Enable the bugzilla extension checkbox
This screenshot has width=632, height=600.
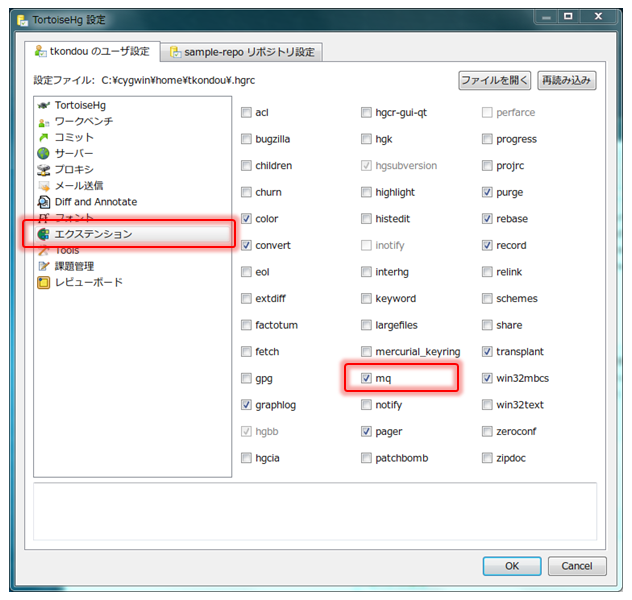pos(246,139)
